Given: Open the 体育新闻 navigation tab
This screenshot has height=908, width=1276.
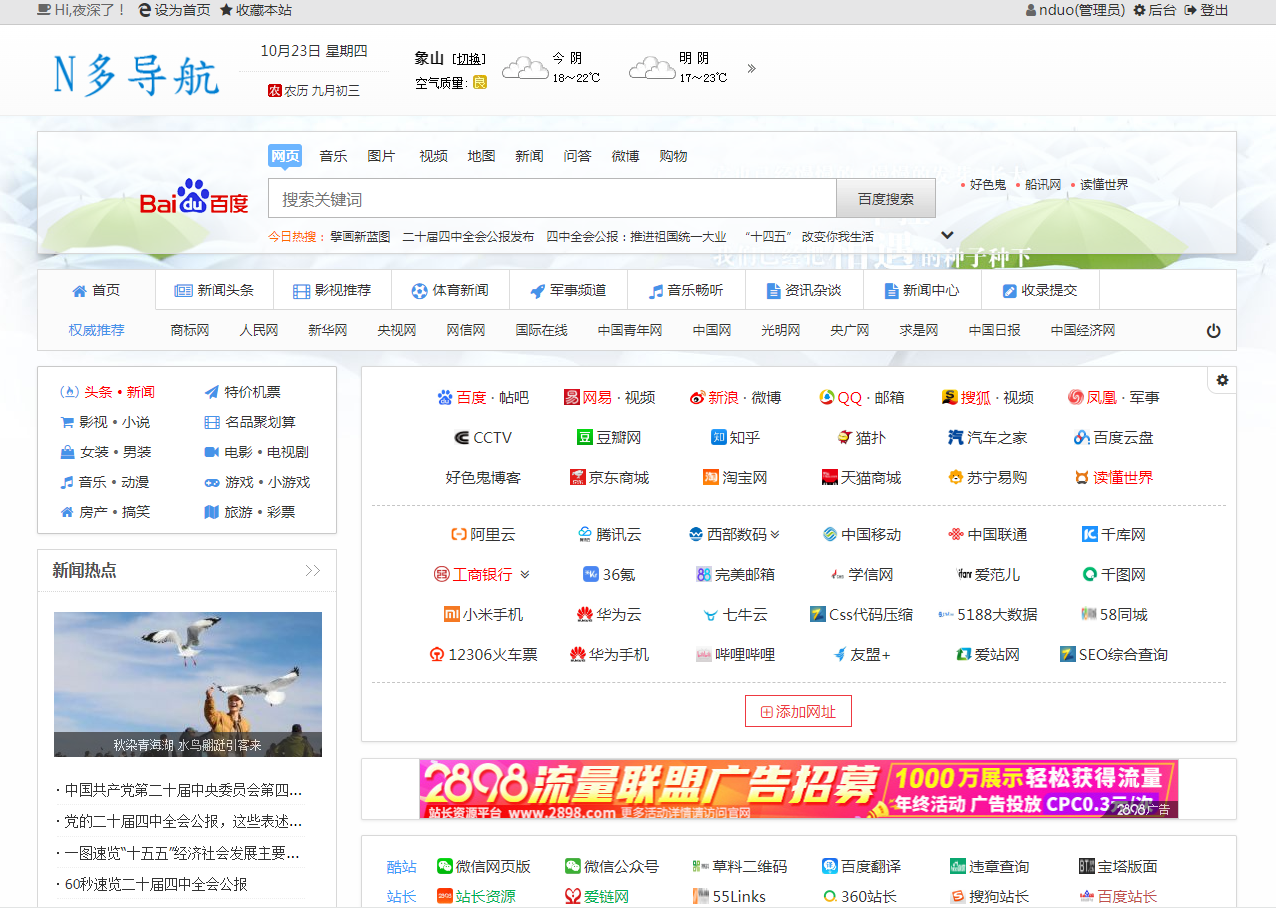Looking at the screenshot, I should click(x=450, y=290).
